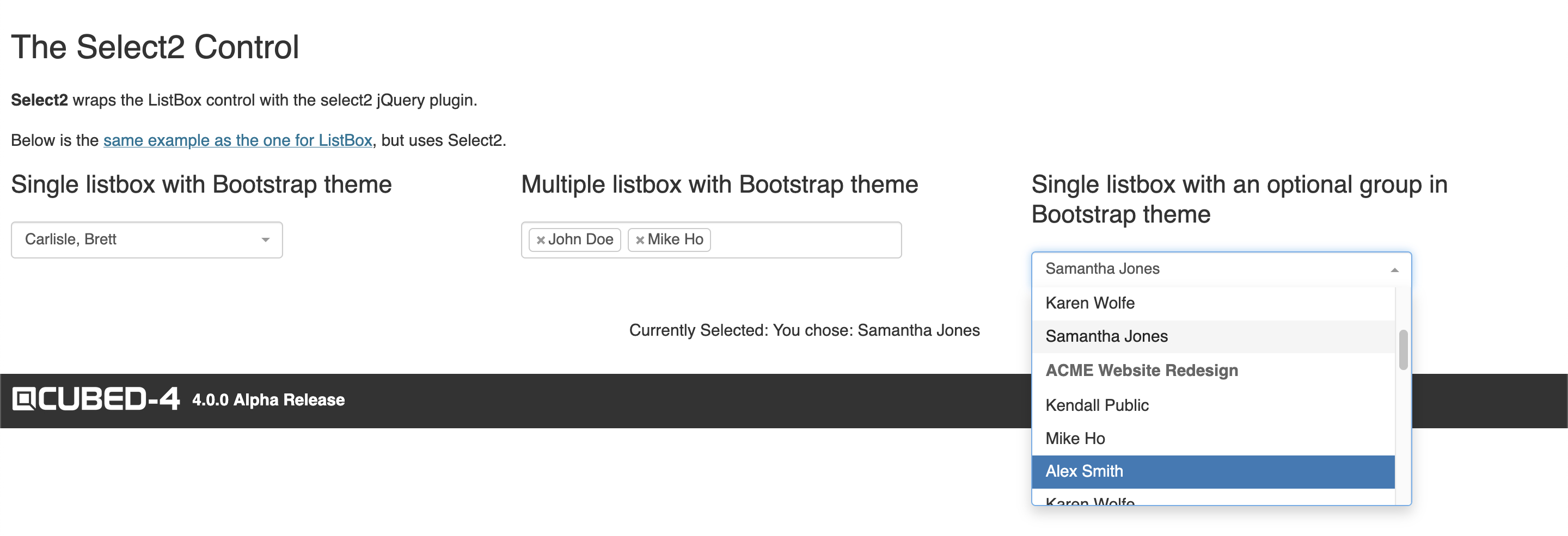Select the partially visible Karen Wolfe below Alex Smith
Viewport: 1568px width, 536px height.
coord(1089,500)
